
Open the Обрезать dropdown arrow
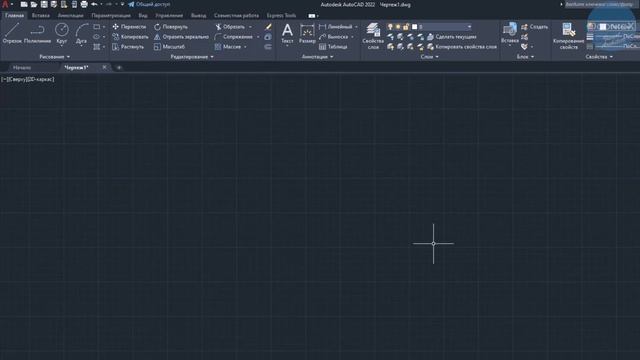click(x=250, y=27)
